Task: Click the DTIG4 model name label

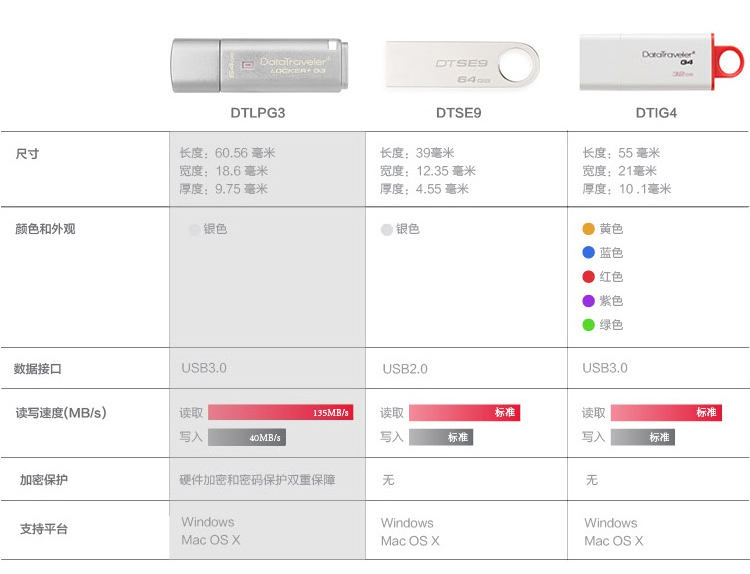Action: click(655, 113)
